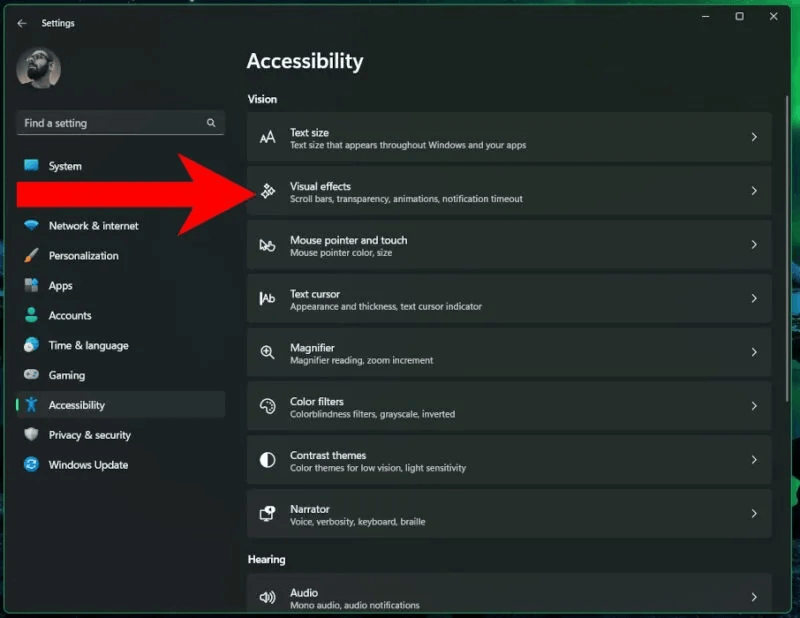Image resolution: width=800 pixels, height=618 pixels.
Task: Open Magnifier settings
Action: click(509, 353)
